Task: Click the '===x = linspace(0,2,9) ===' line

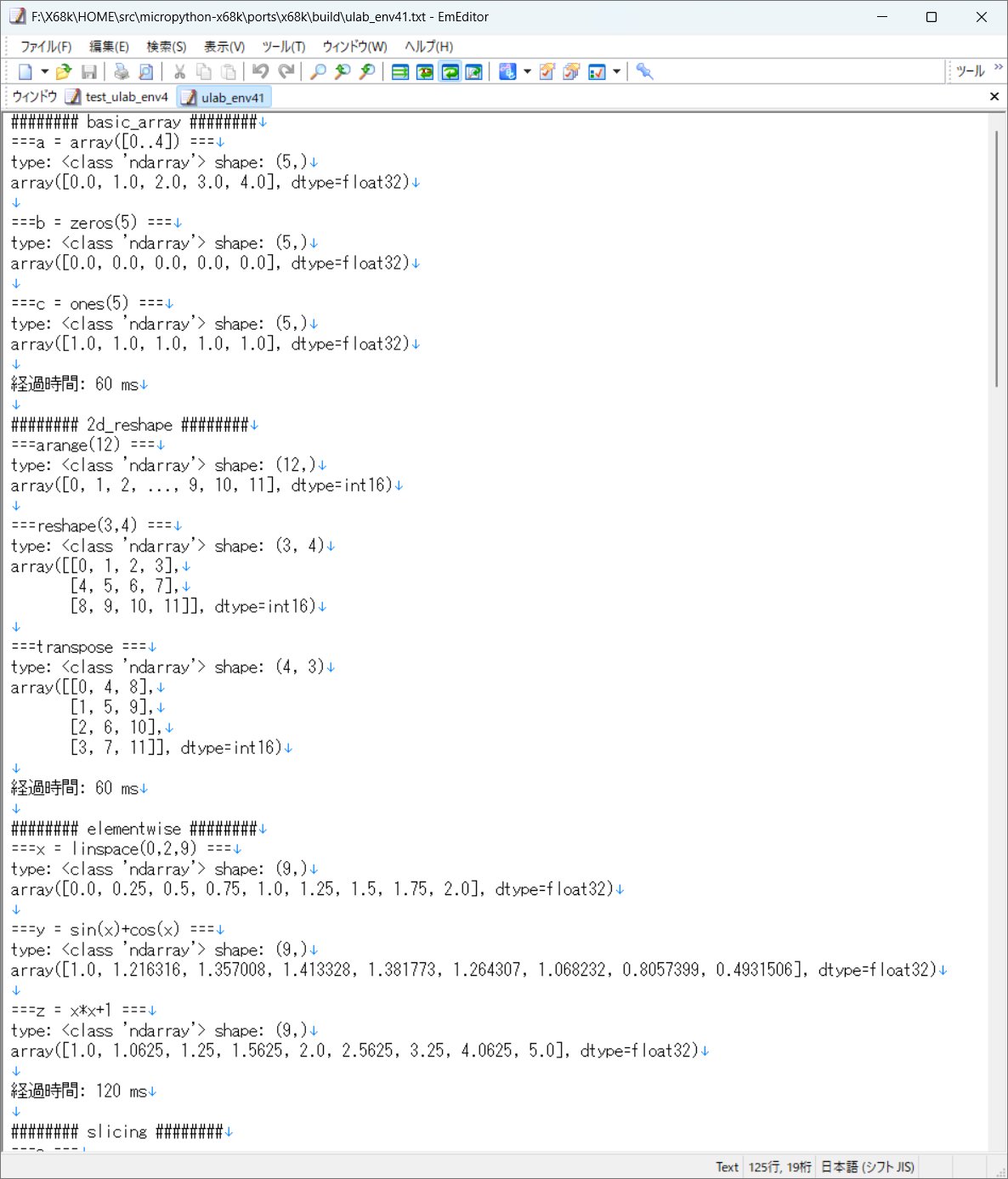Action: [122, 848]
